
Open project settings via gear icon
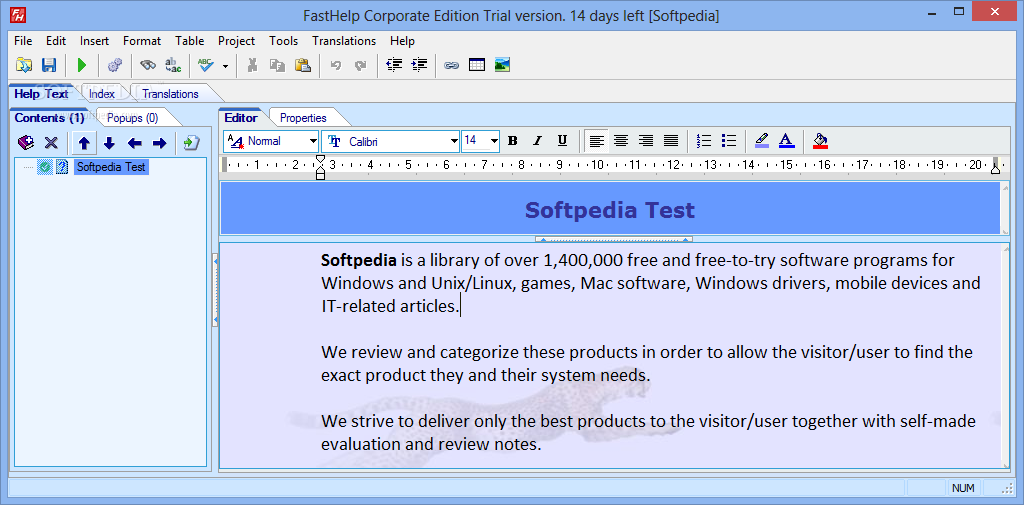coord(115,65)
